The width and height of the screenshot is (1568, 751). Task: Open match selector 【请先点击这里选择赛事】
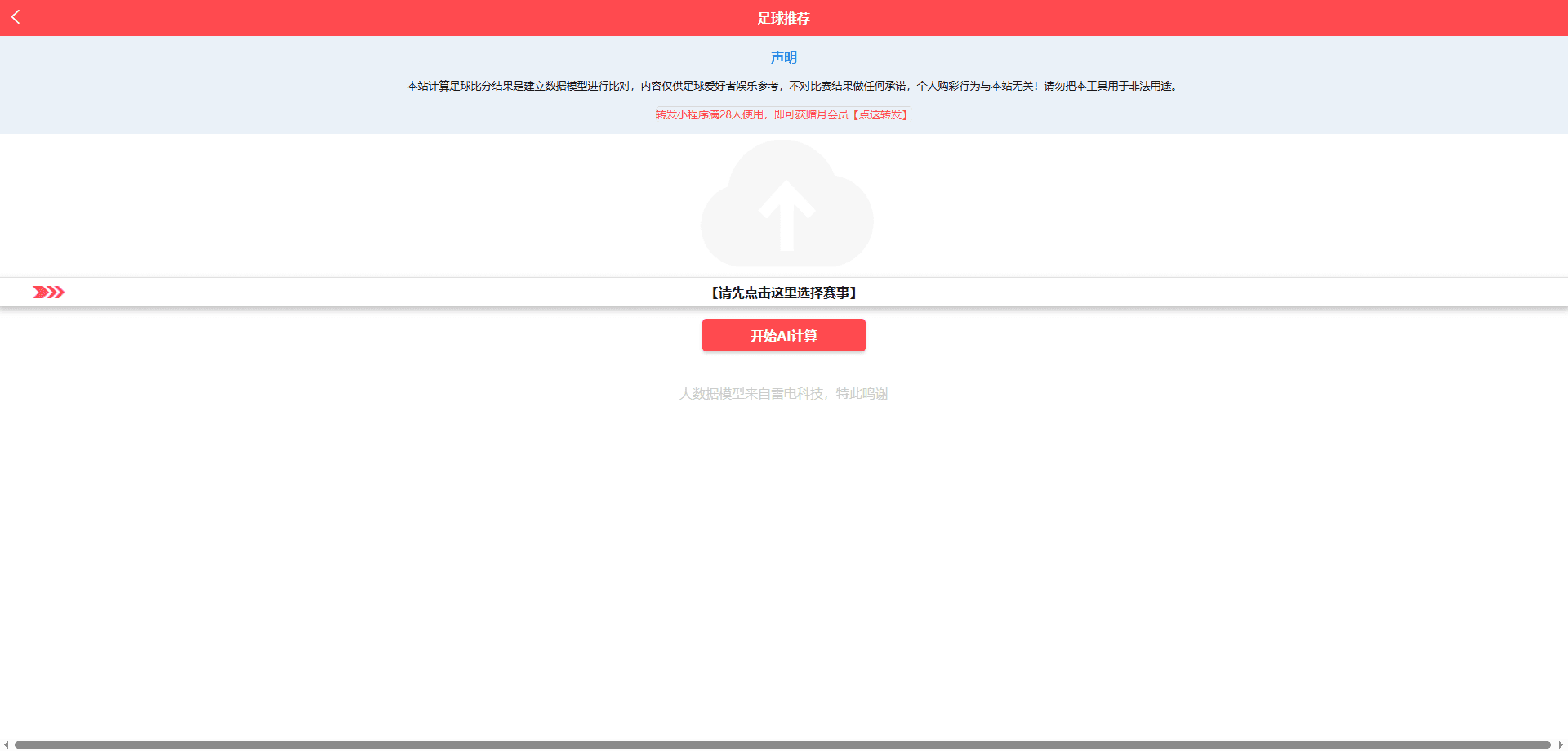[x=784, y=293]
